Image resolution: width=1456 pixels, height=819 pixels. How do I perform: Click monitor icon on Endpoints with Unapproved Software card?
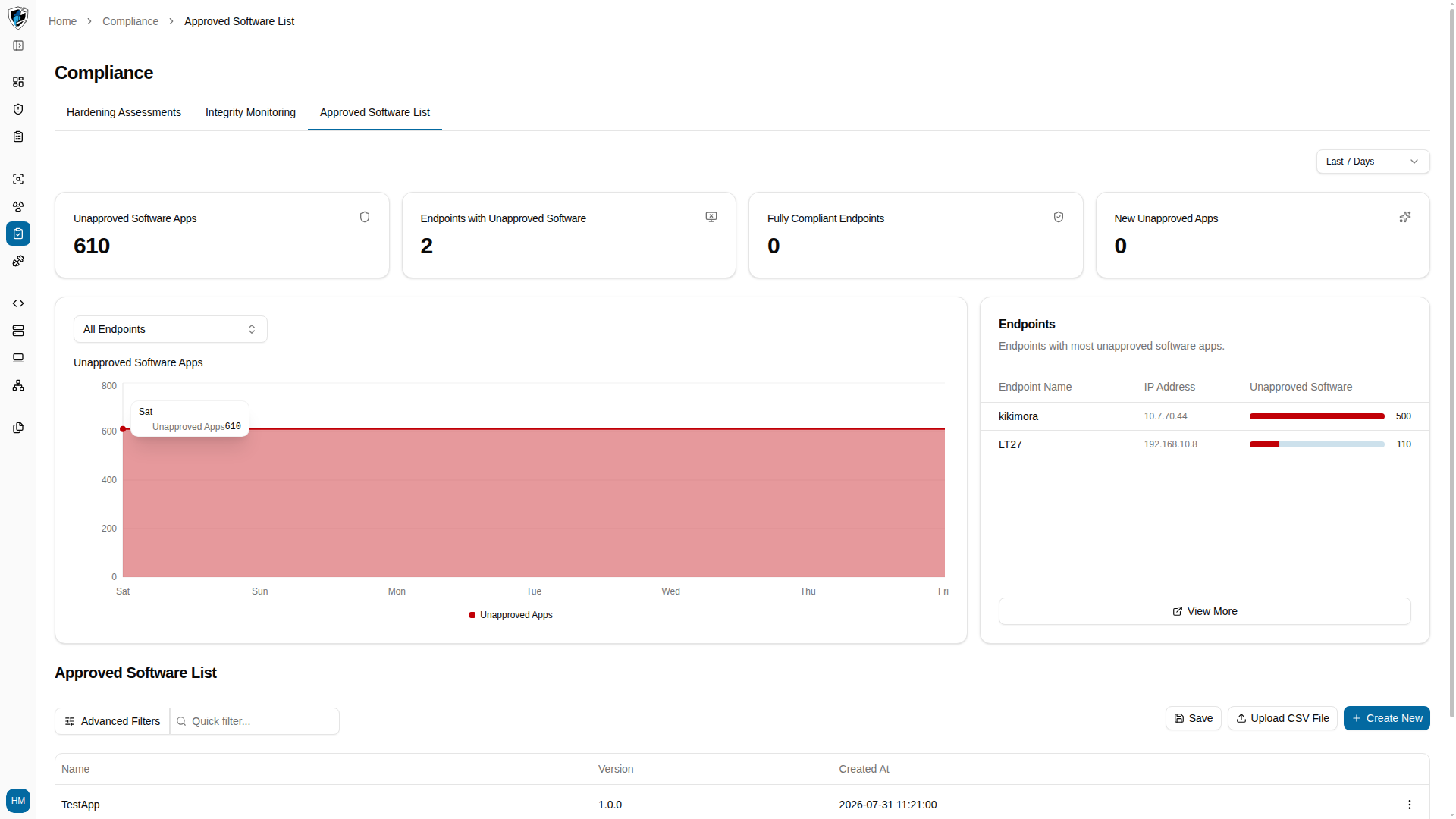[x=711, y=217]
